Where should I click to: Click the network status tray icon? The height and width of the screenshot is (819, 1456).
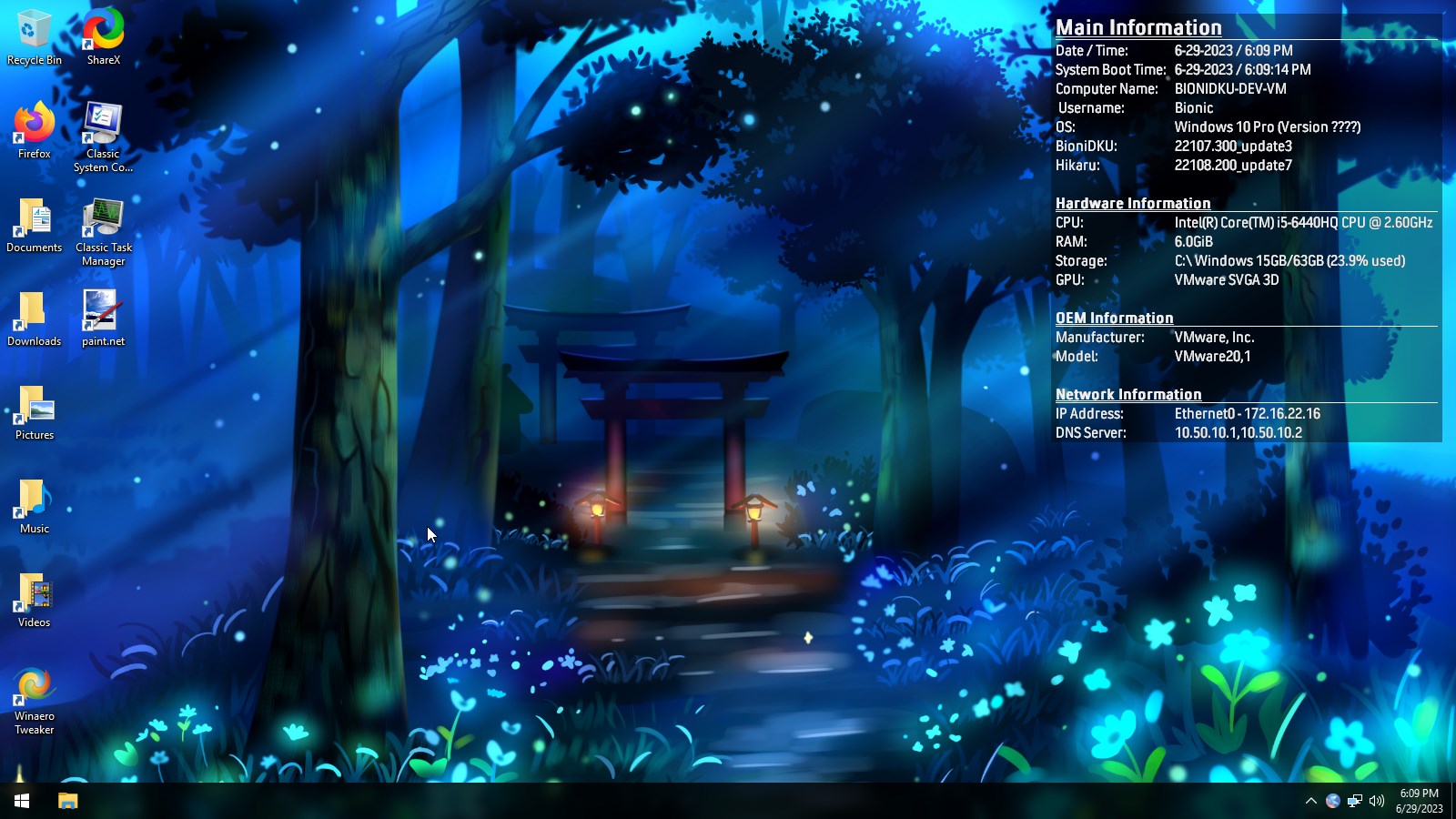click(1355, 801)
